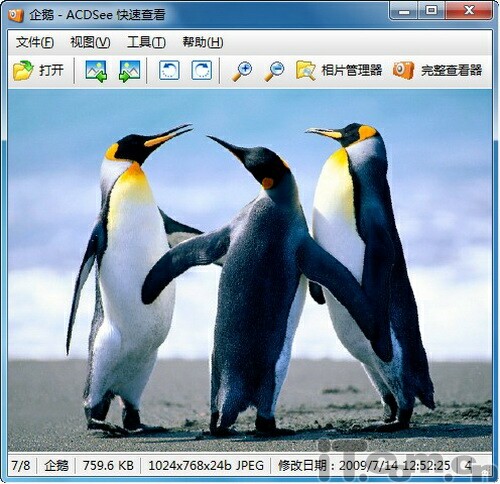The image size is (500, 484).
Task: Click the 完整查看器 label
Action: coord(451,70)
